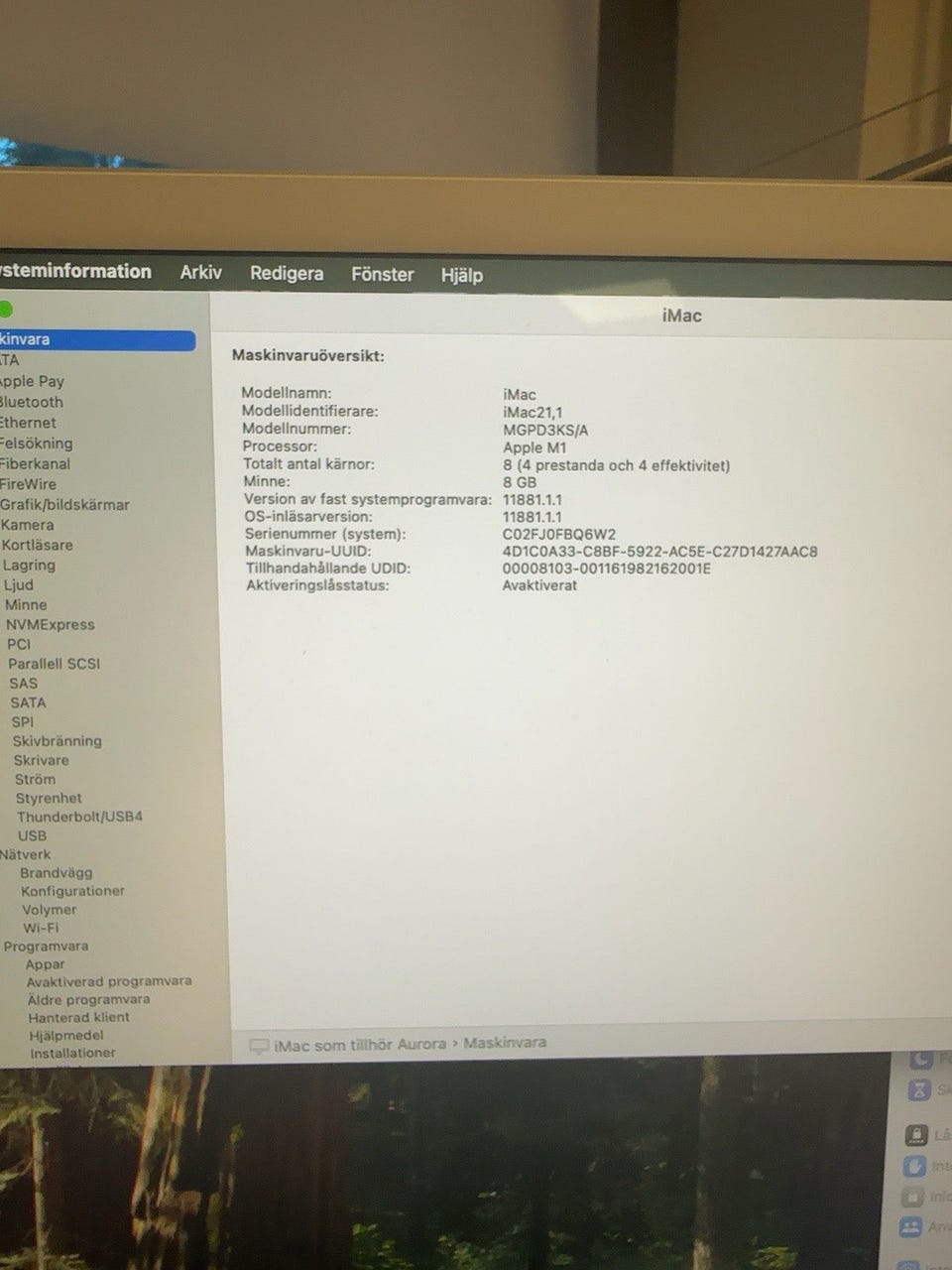
Task: Click the Maskinvaruöversikt heading
Action: pyautogui.click(x=307, y=355)
